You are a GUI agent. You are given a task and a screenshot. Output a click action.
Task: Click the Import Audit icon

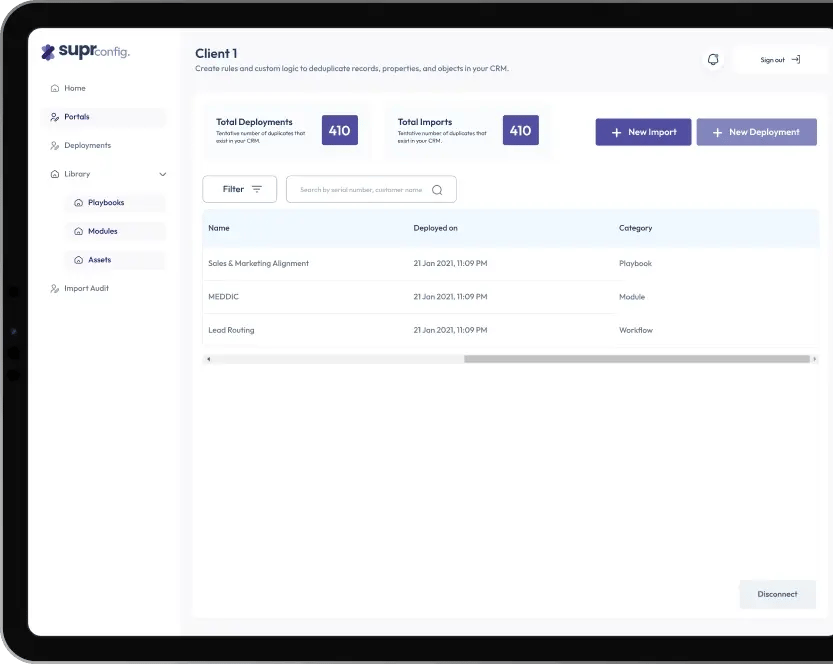point(55,288)
